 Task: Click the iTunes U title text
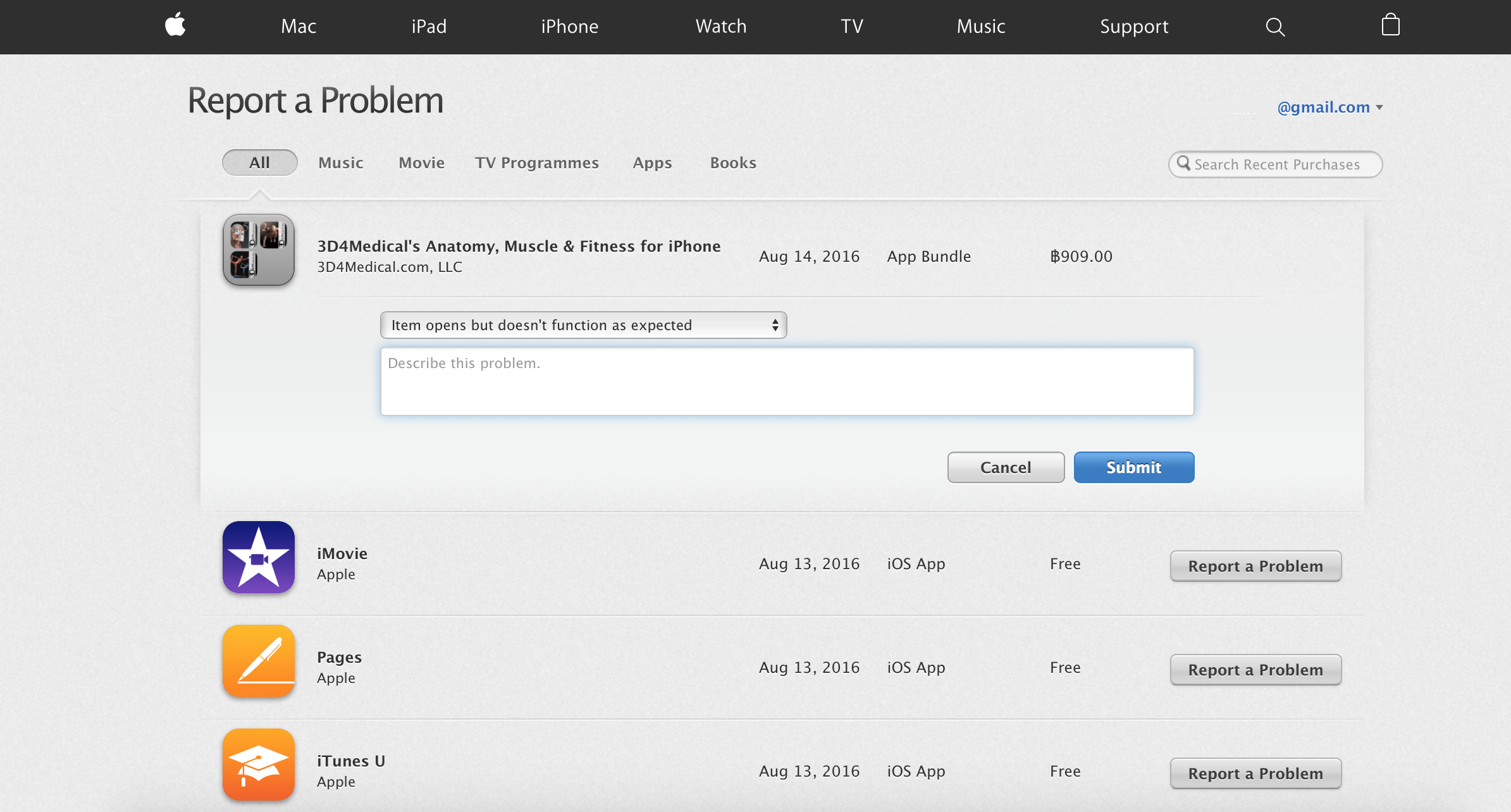(x=351, y=761)
